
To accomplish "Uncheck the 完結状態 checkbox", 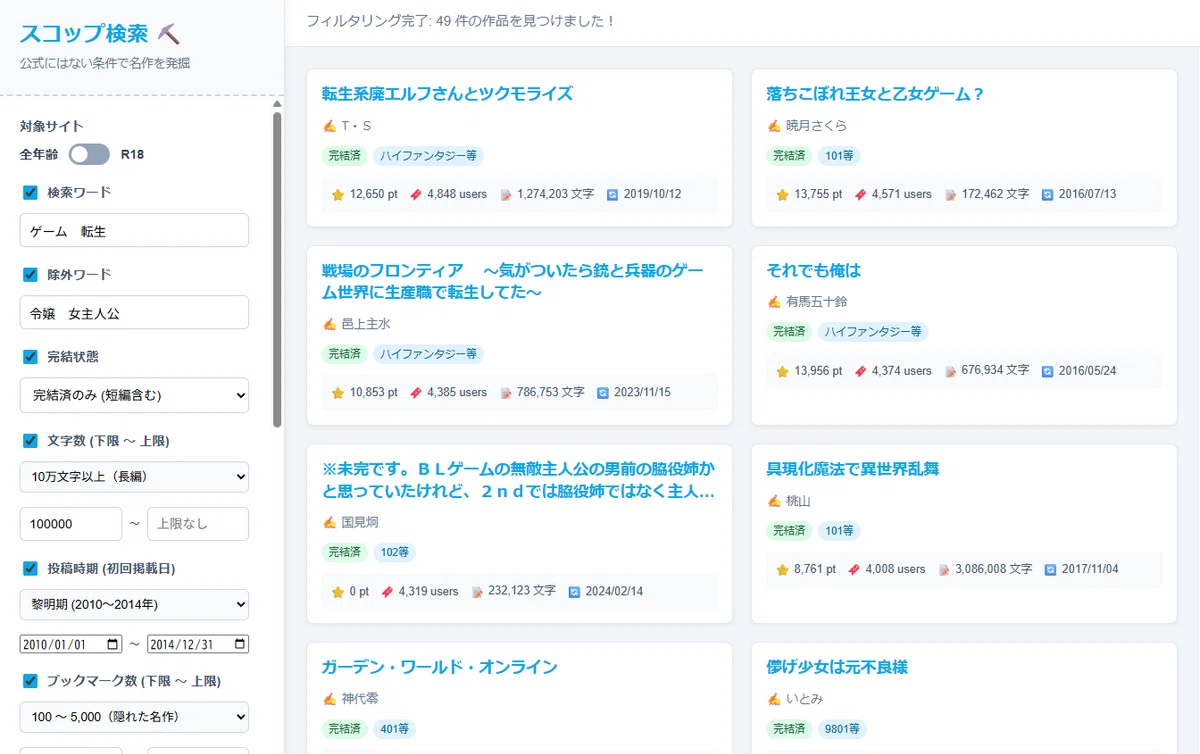I will pos(30,356).
